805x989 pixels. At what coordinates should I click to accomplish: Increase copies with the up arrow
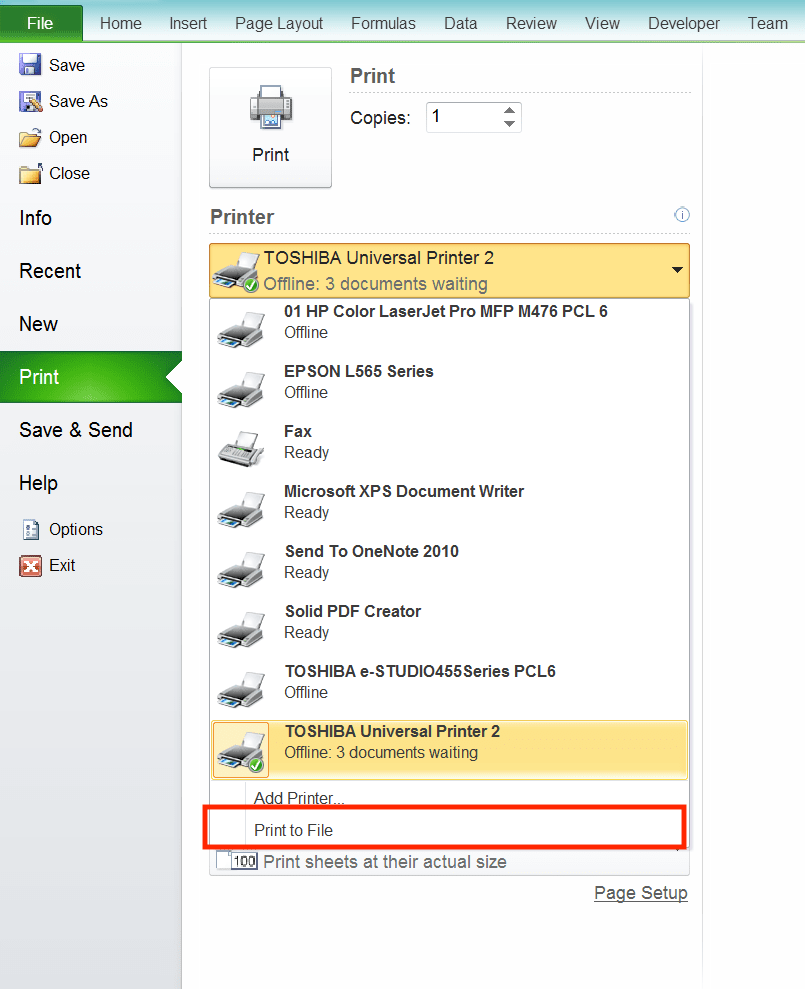(509, 110)
